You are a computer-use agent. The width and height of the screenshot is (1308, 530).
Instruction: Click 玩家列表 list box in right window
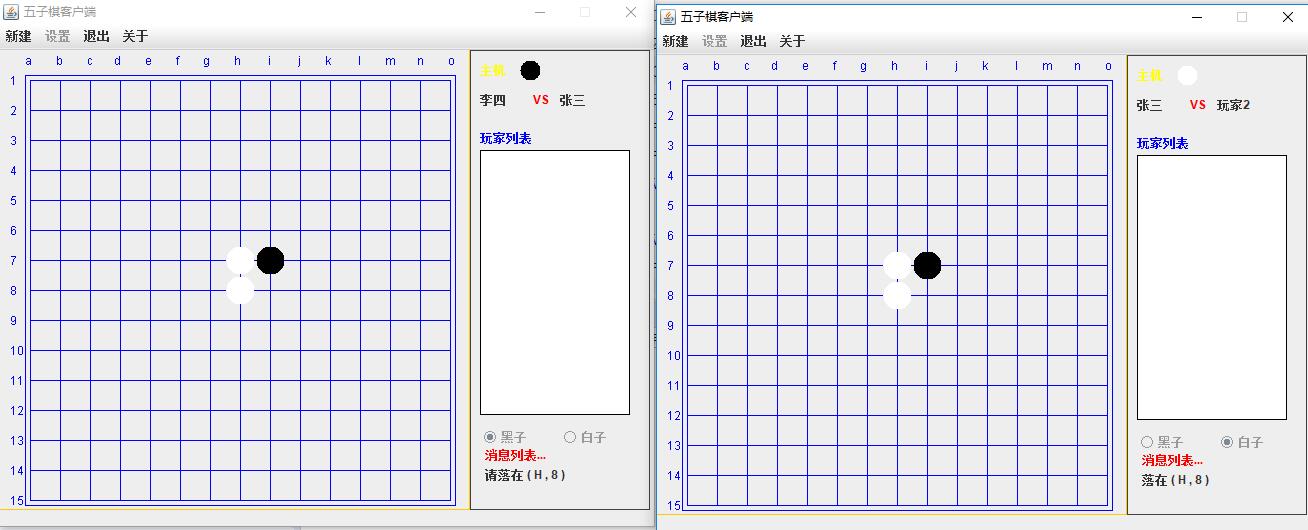[1212, 287]
